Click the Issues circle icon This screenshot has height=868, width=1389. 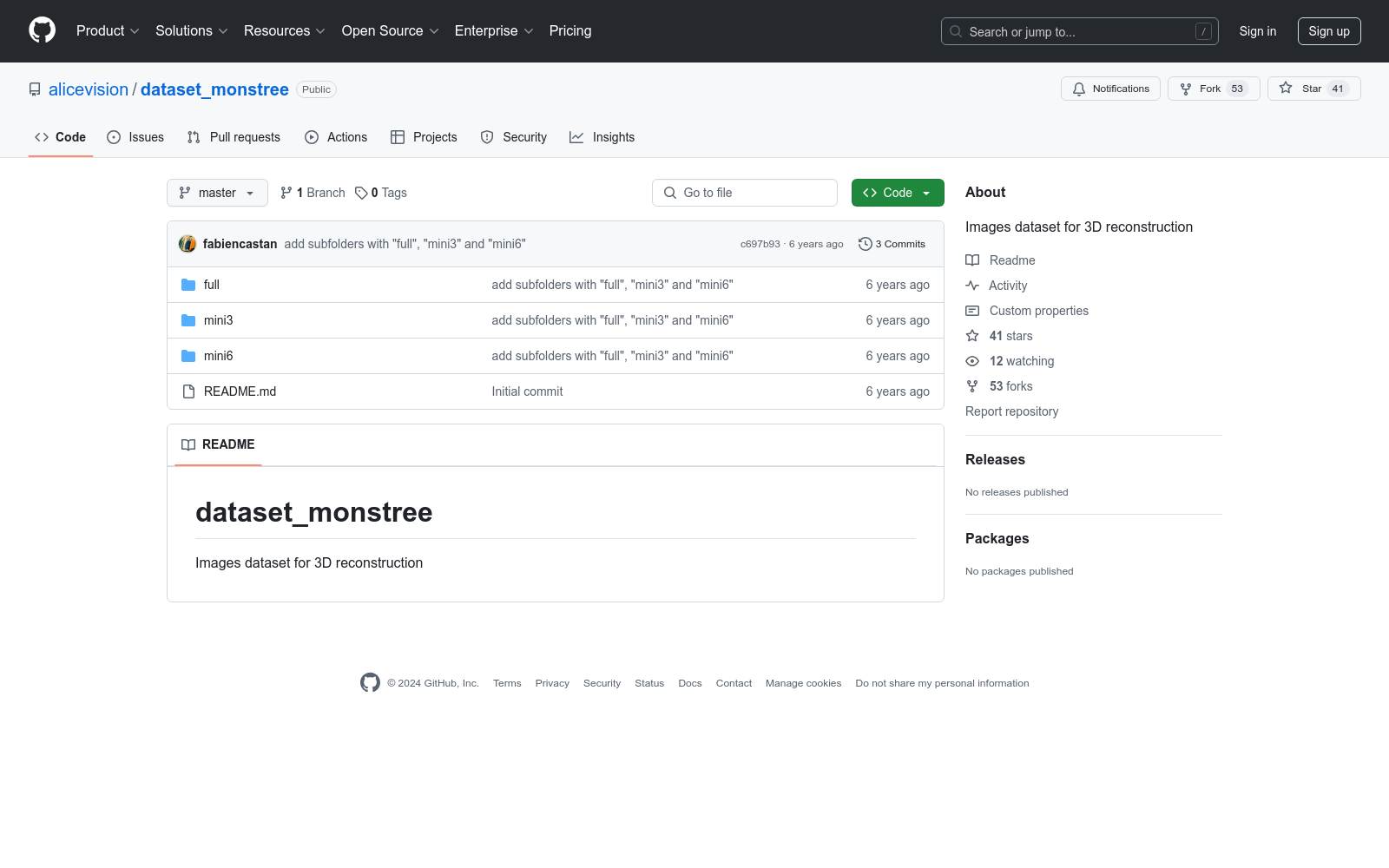click(114, 137)
